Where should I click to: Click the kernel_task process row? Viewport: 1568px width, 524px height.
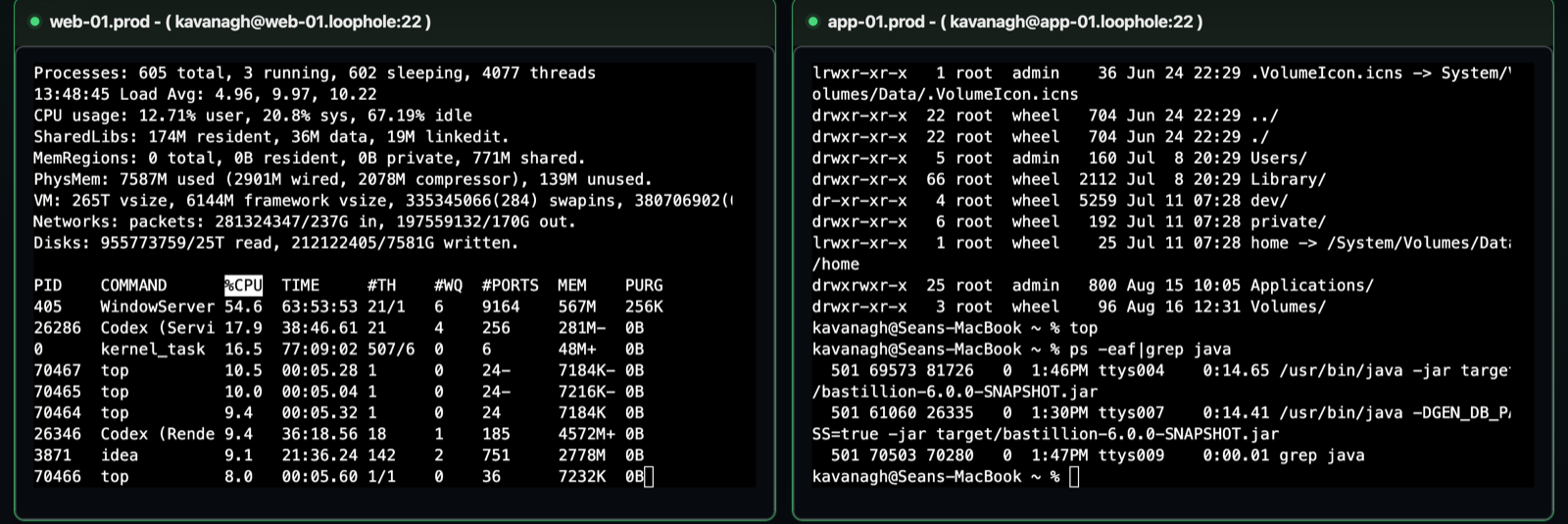[339, 349]
